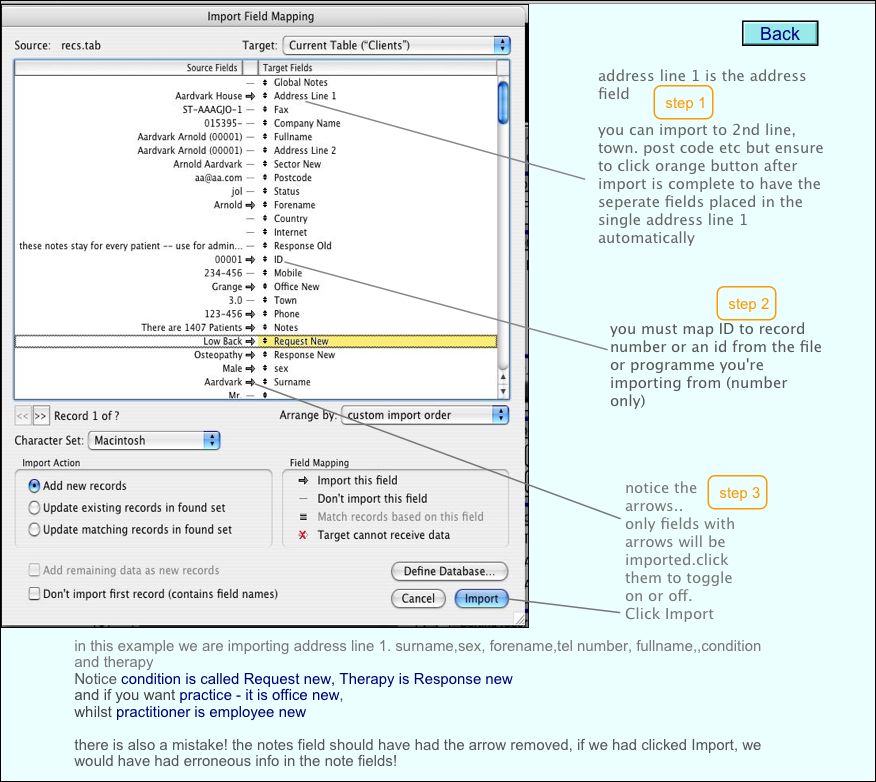Click the Define Database button
This screenshot has height=782, width=876.
click(x=449, y=571)
